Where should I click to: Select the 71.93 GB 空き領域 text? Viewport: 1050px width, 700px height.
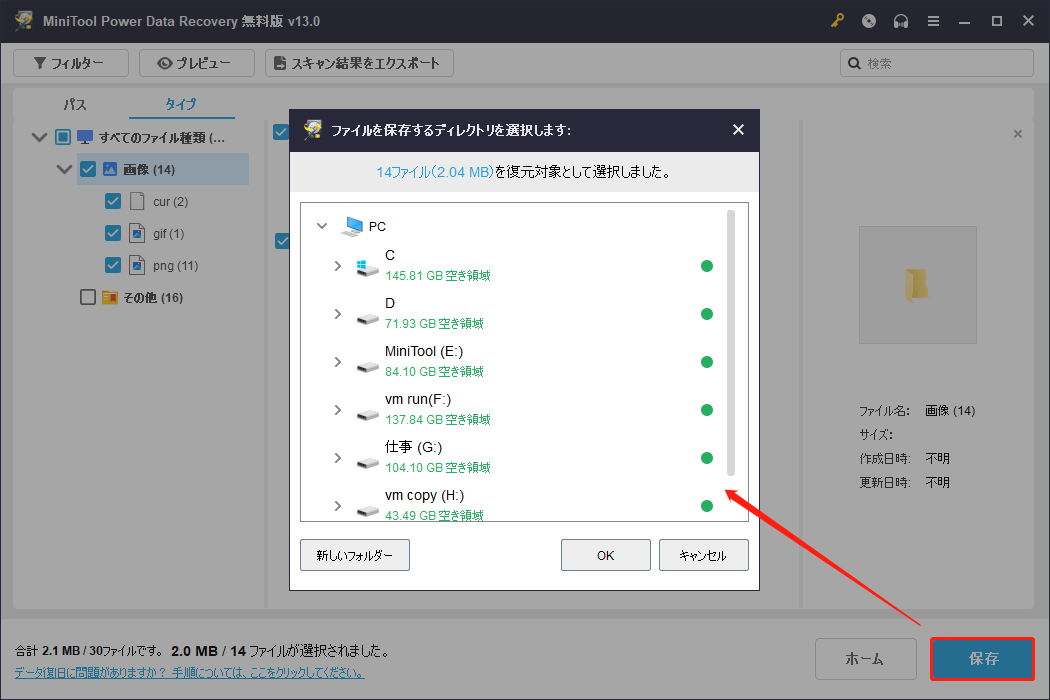(x=434, y=324)
